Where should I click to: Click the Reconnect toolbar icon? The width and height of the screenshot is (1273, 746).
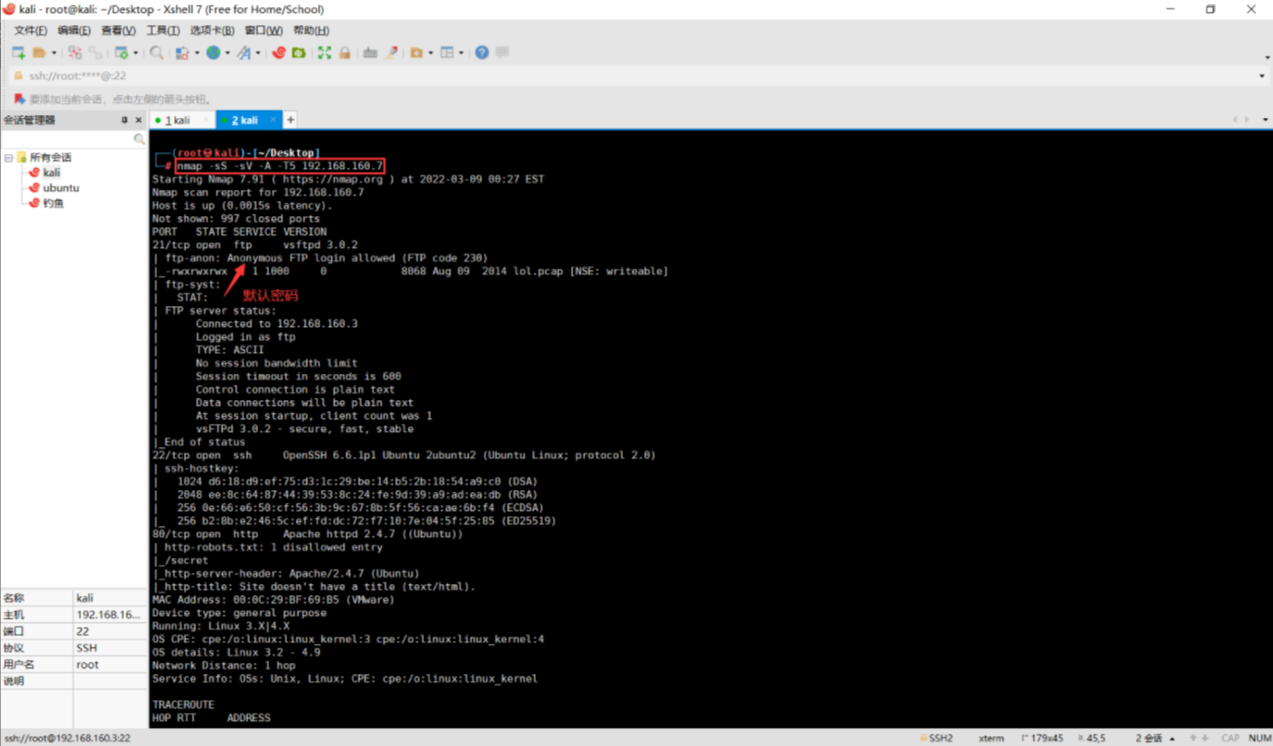click(x=96, y=52)
